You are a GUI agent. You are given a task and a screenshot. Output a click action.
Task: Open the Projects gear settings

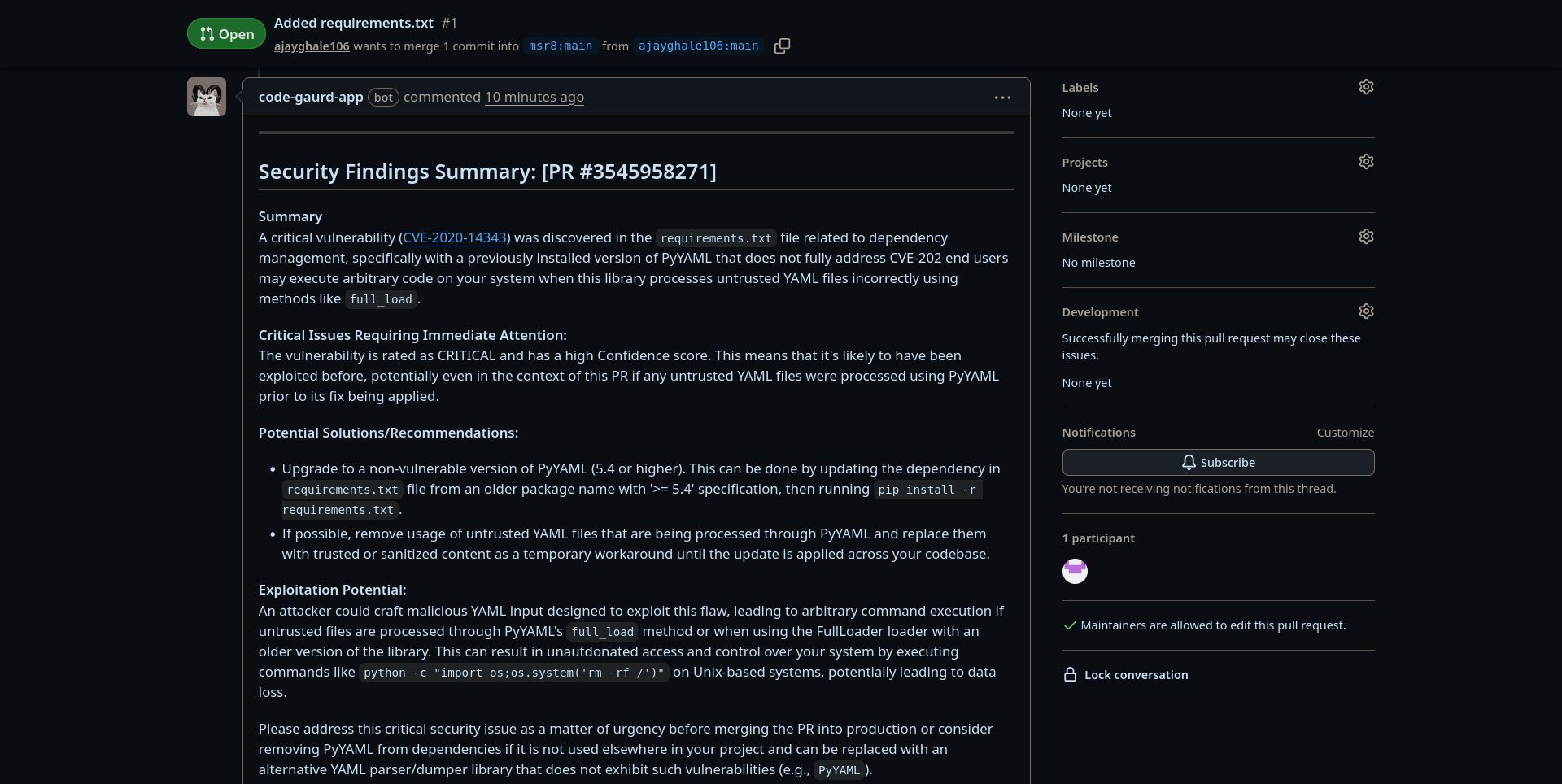1366,162
